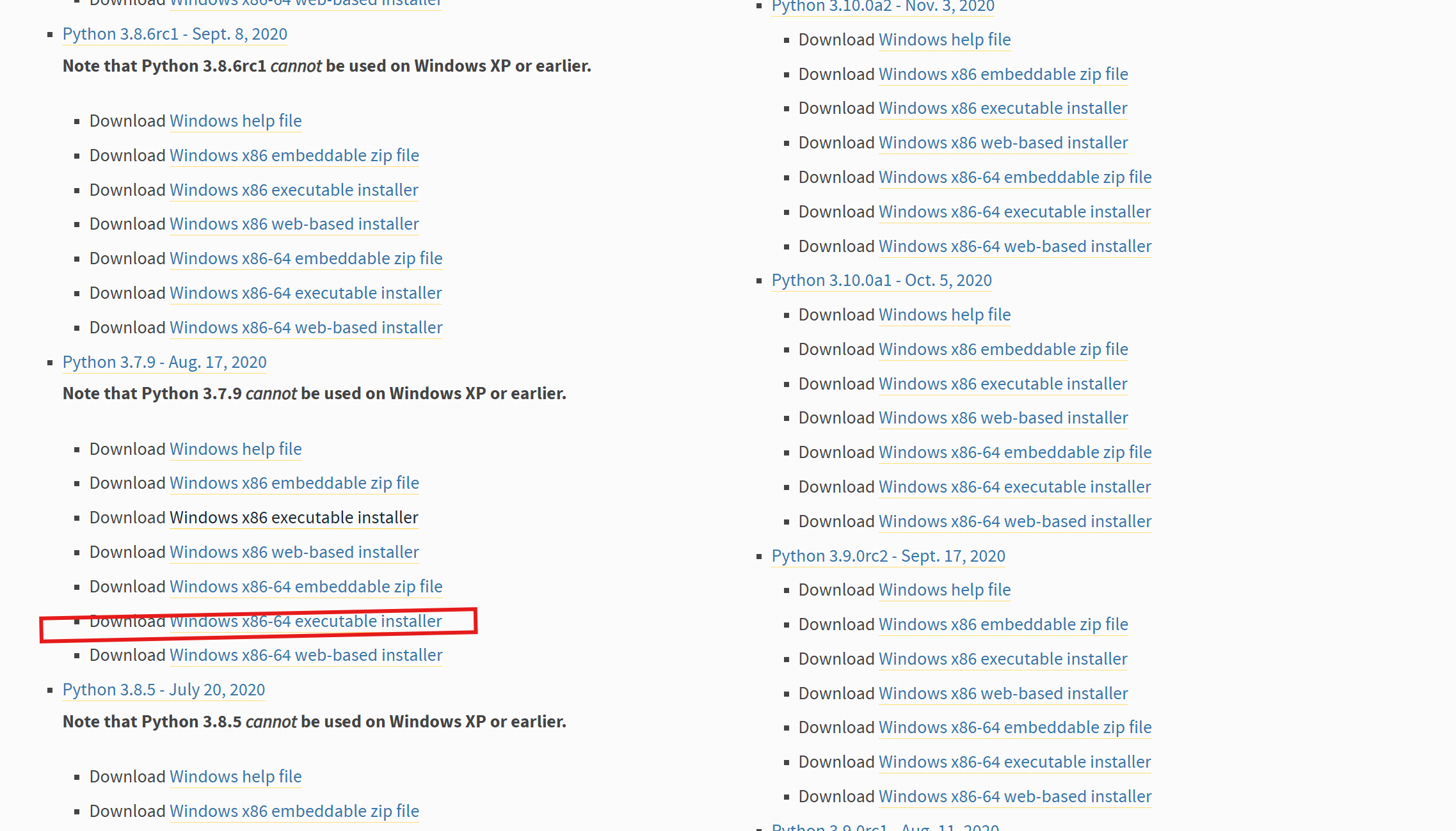Click Python 3.8.5 - July 20, 2020 link
The image size is (1456, 831).
(x=163, y=690)
